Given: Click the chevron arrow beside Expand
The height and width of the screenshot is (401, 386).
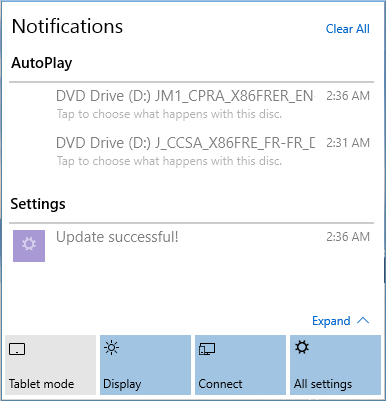Looking at the screenshot, I should (x=363, y=321).
